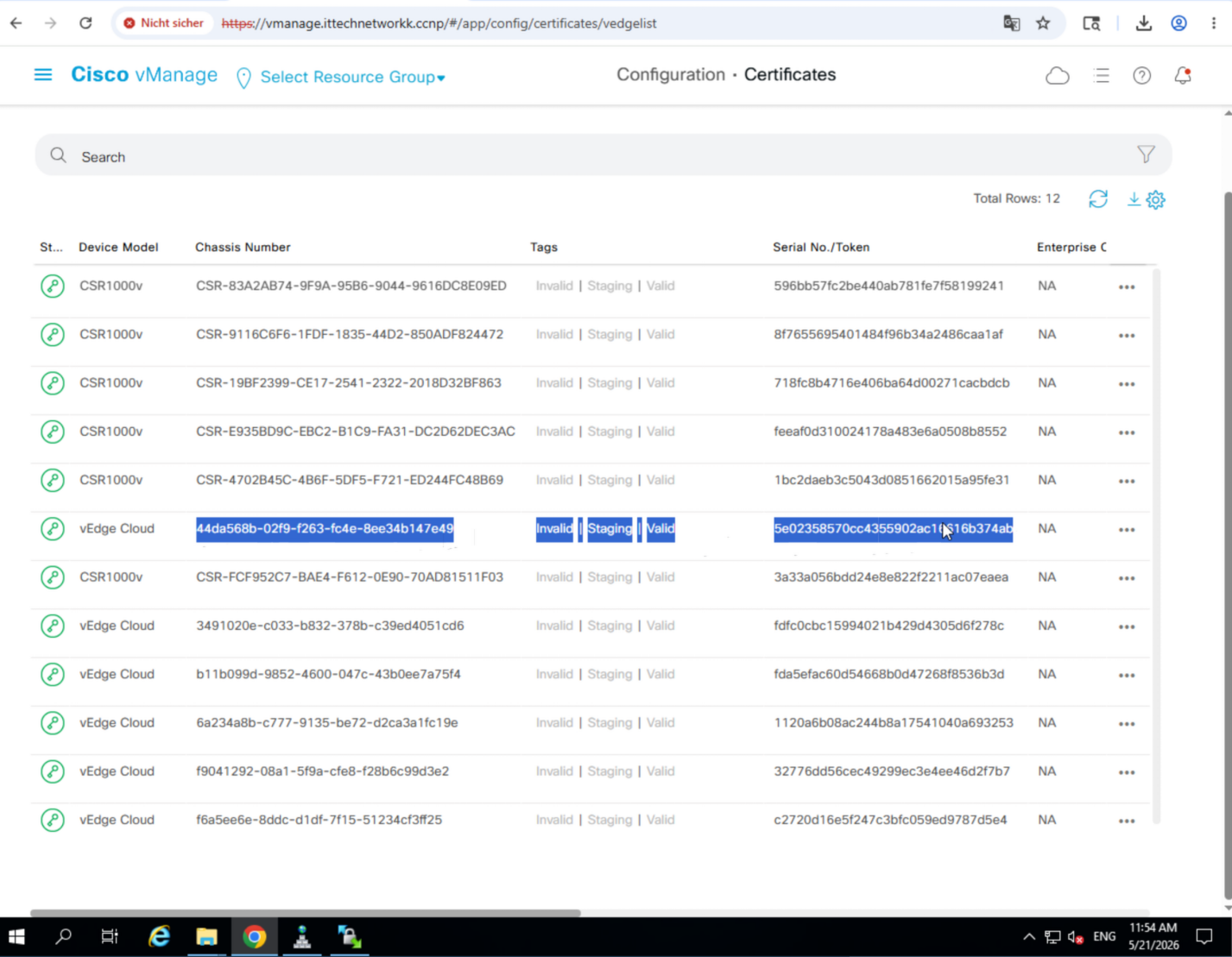Set f6a5ee6e vEdge certificate to Valid

[x=660, y=820]
